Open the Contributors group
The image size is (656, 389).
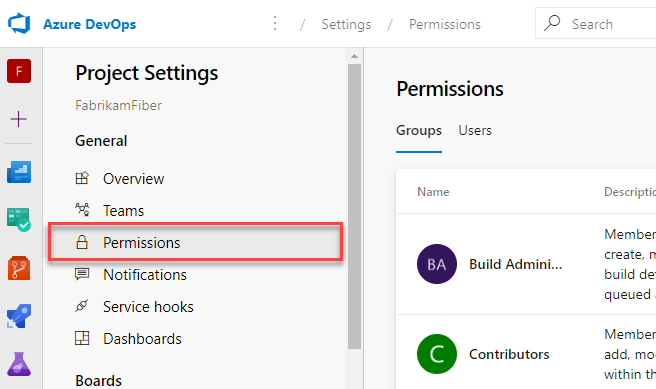[509, 354]
